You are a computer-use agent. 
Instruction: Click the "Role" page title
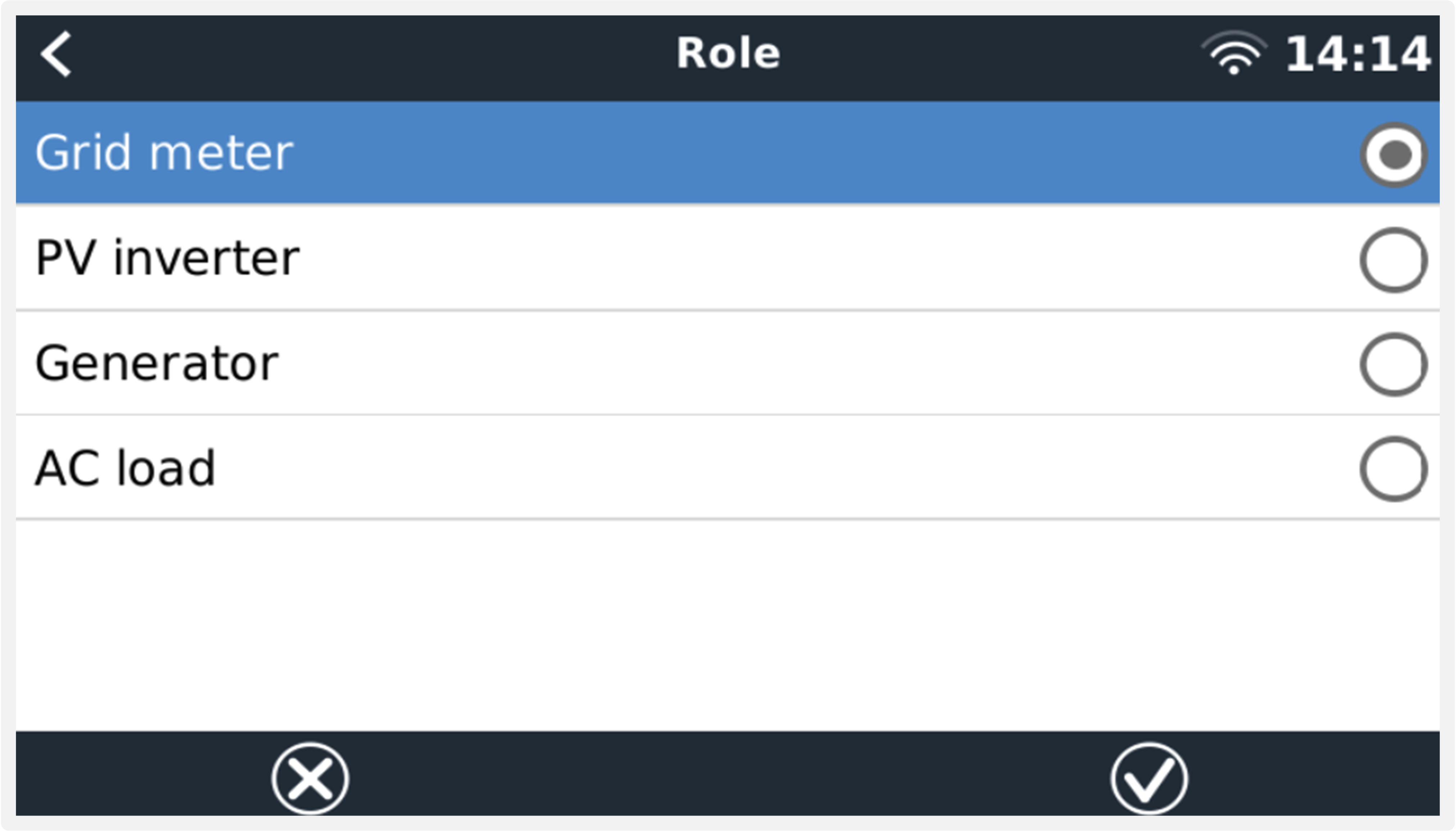tap(728, 54)
